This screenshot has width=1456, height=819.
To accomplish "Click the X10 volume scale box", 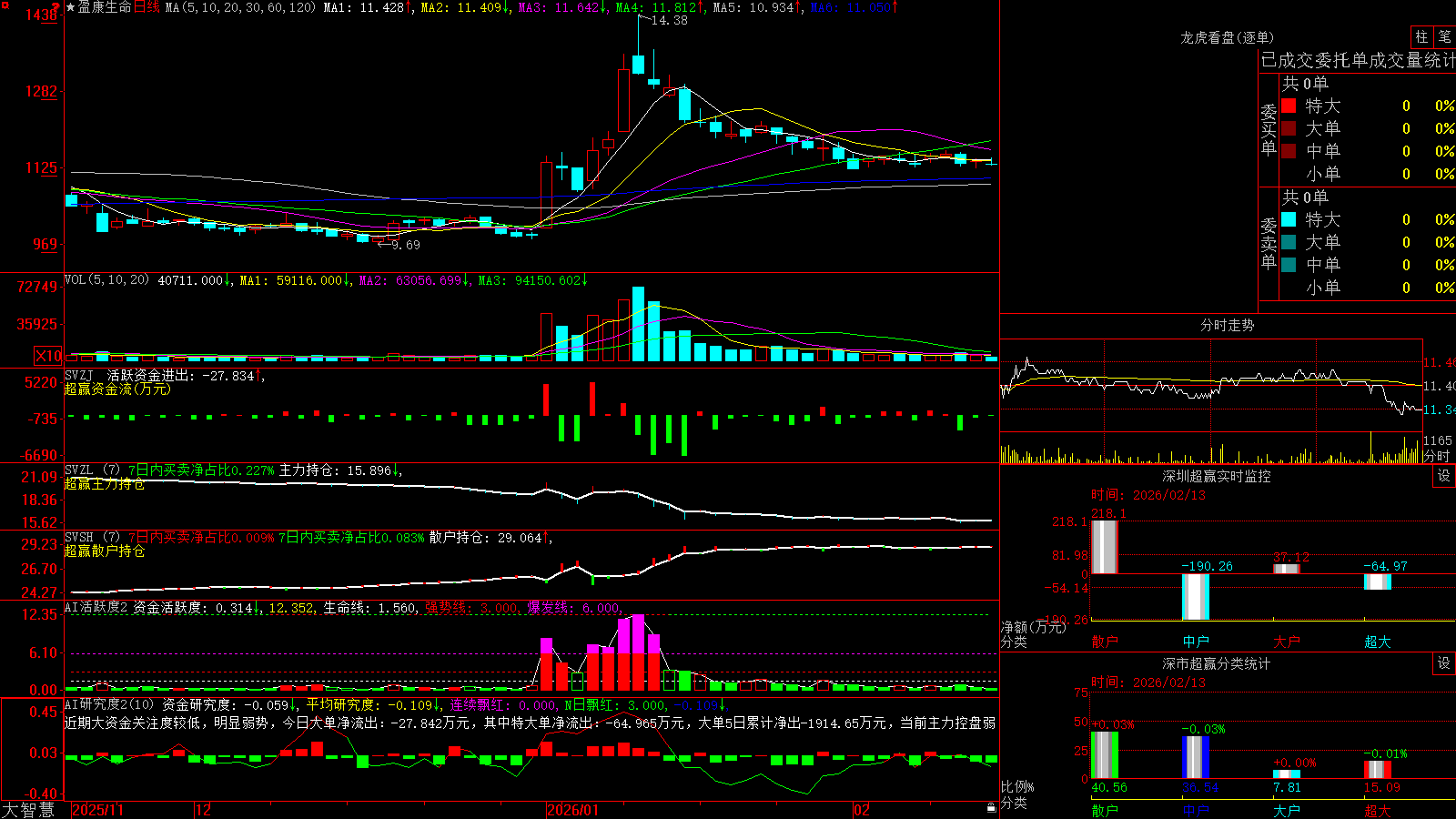I will point(48,356).
